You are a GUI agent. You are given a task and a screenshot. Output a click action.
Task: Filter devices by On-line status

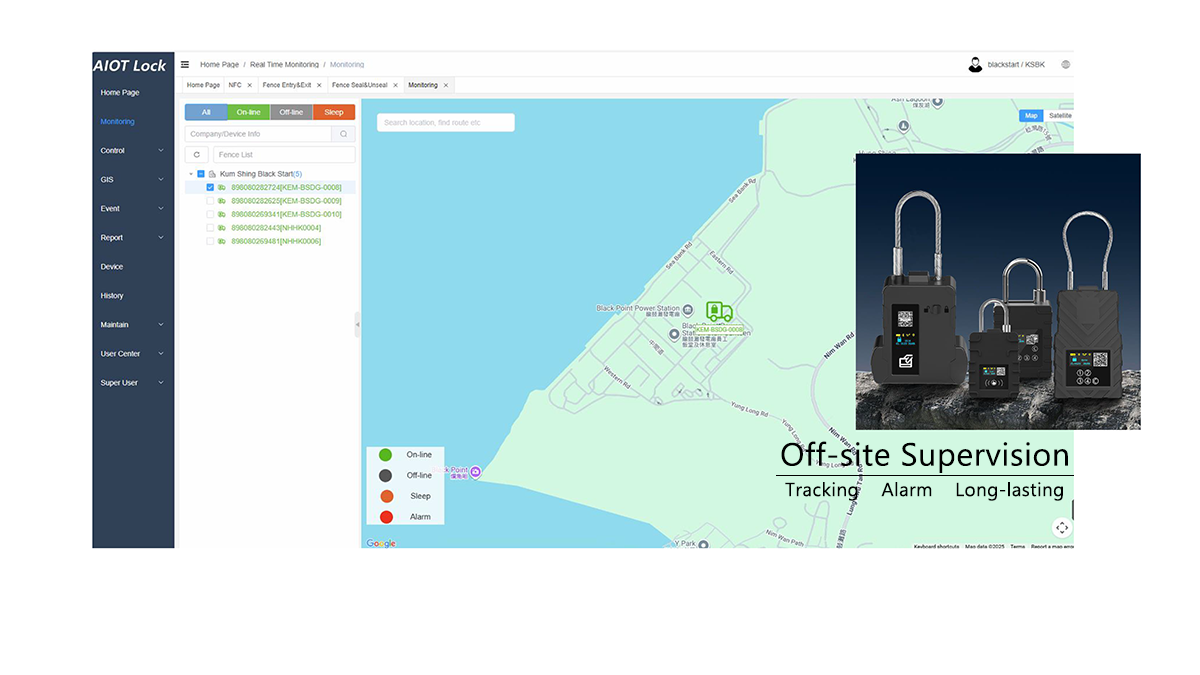248,112
